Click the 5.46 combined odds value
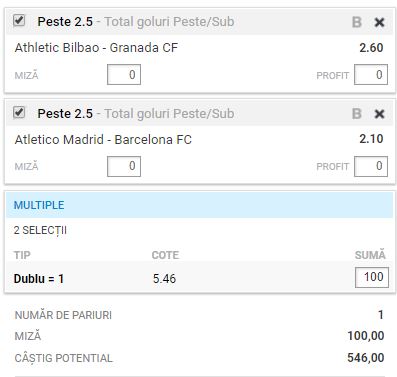 [x=164, y=279]
